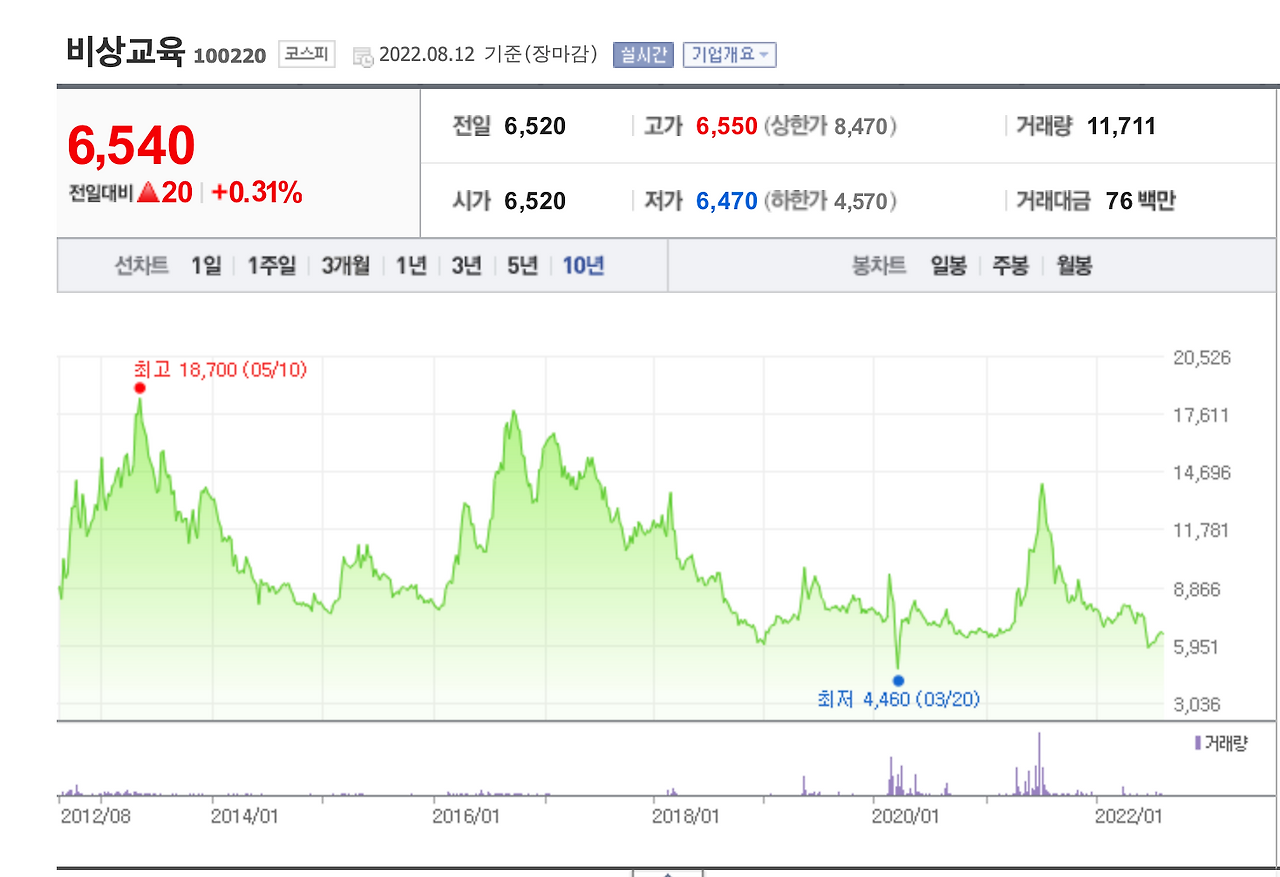
Task: Click the 코스피 market badge
Action: 307,55
